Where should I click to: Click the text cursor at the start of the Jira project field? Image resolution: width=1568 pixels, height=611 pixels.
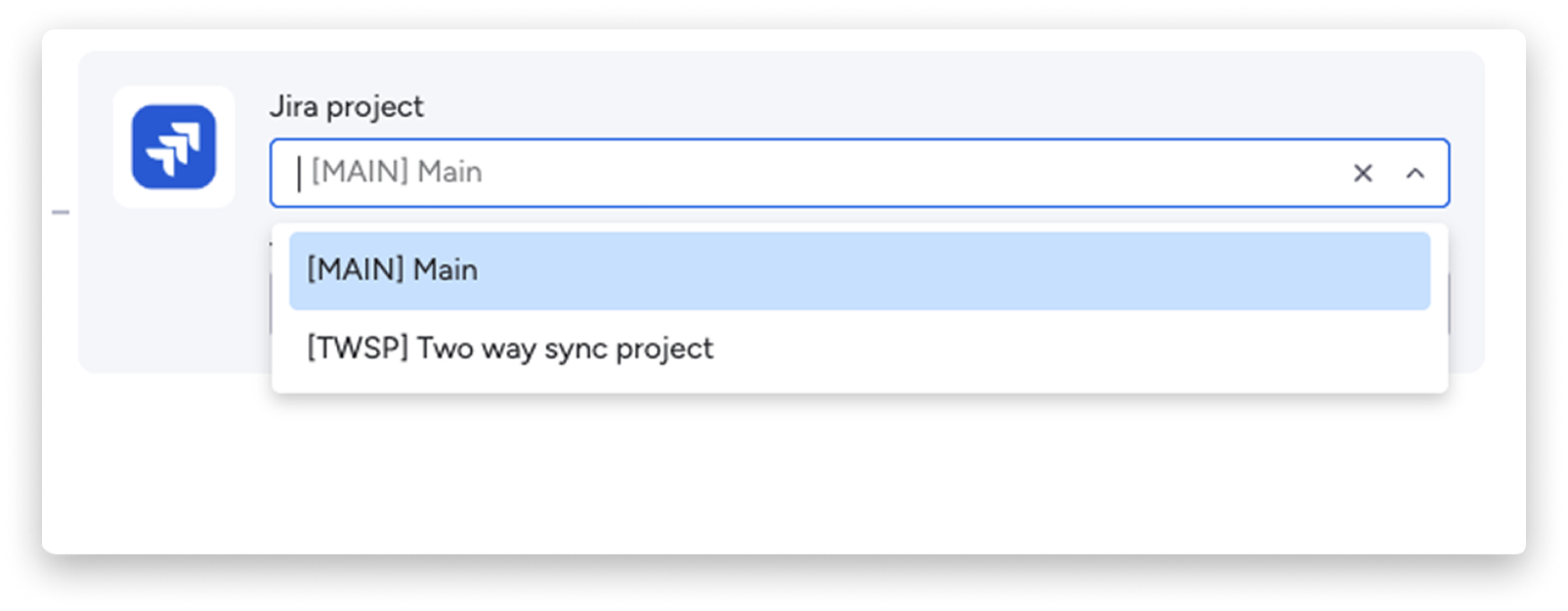(299, 173)
